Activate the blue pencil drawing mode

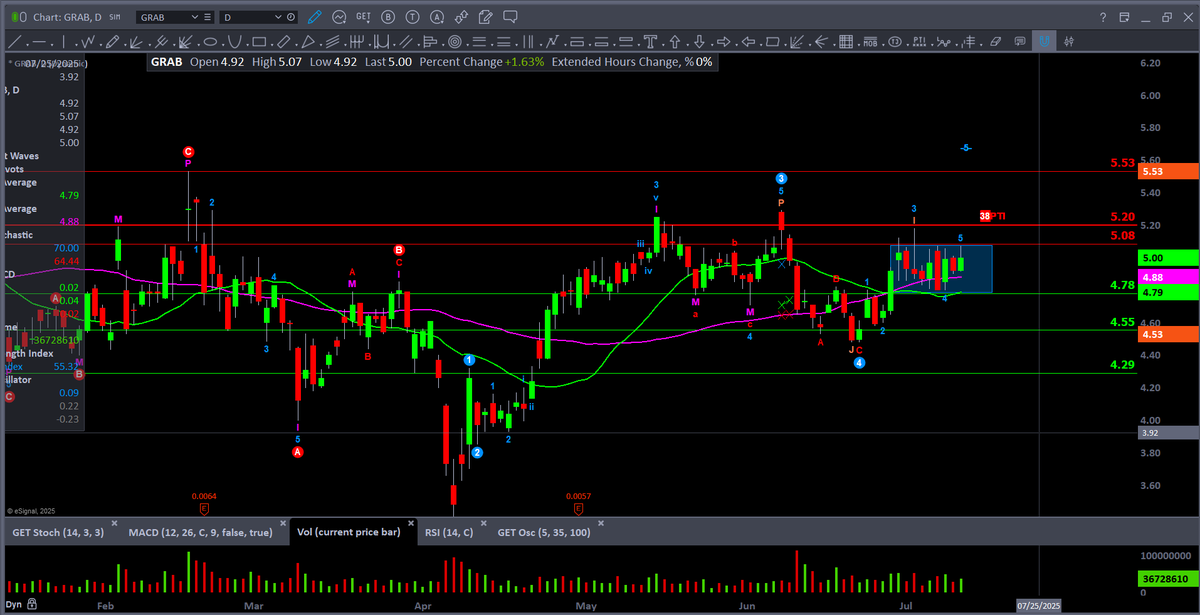(x=314, y=17)
